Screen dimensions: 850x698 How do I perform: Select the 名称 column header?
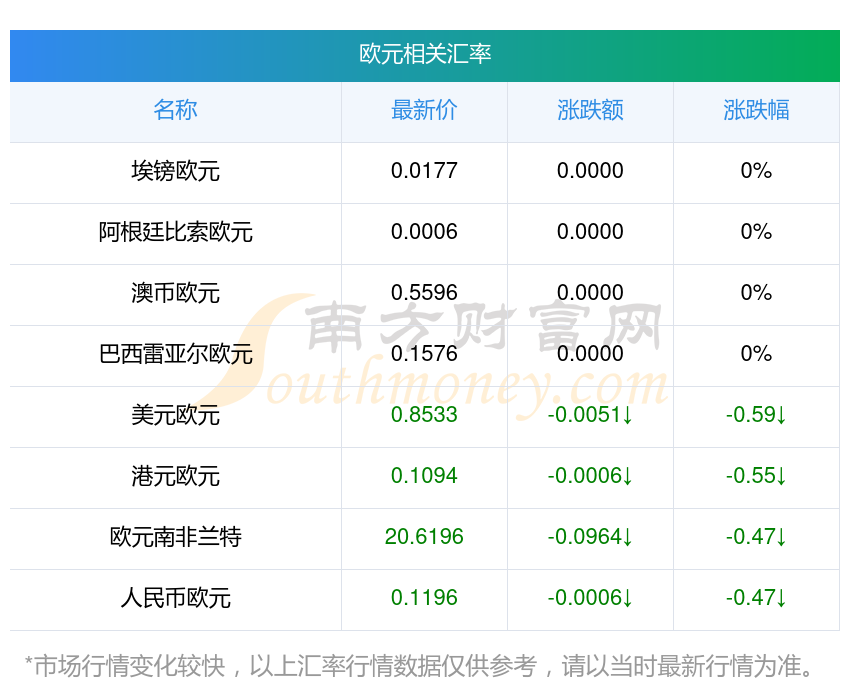point(175,110)
